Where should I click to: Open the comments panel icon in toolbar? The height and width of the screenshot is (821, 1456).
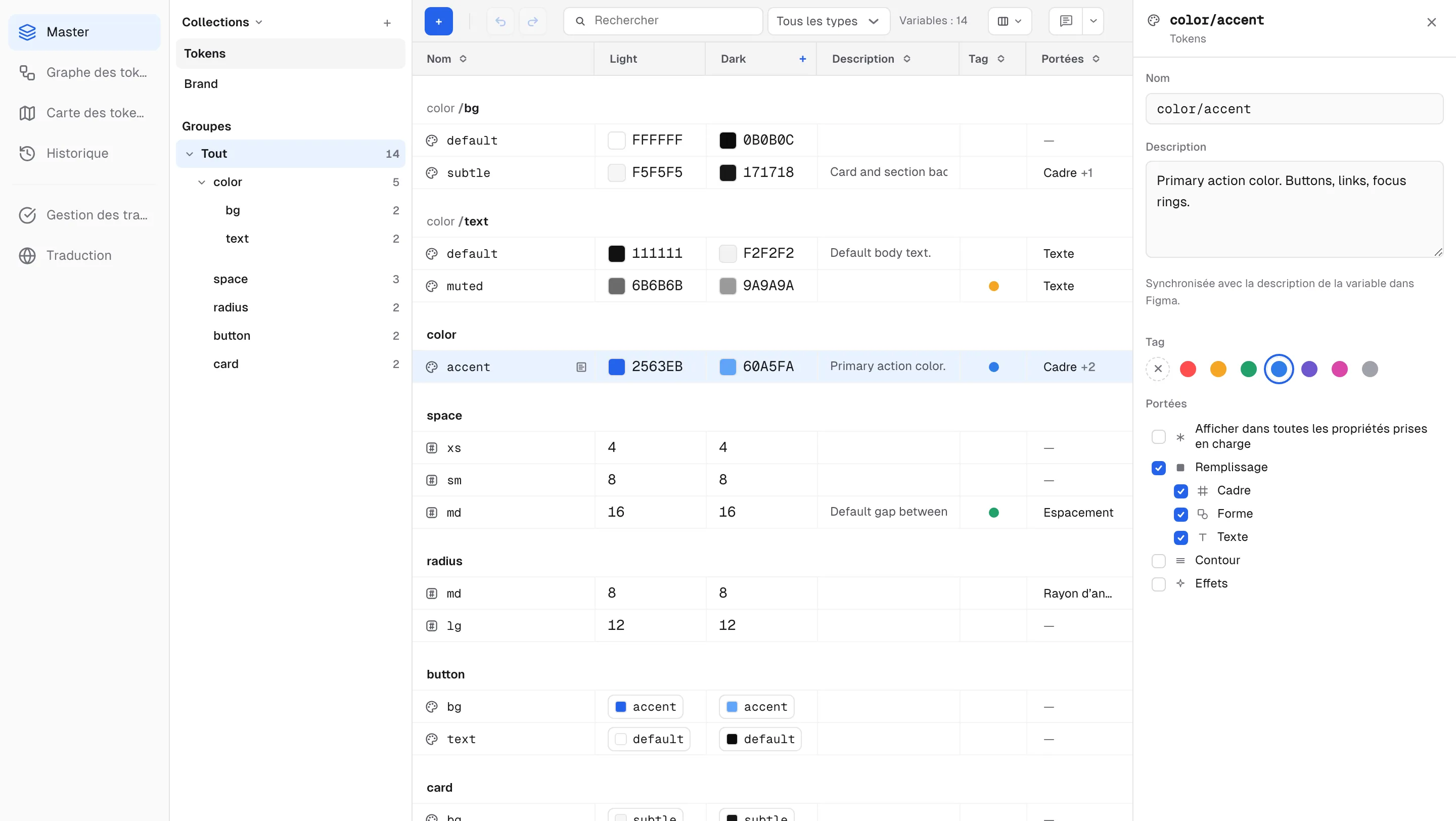(1066, 21)
